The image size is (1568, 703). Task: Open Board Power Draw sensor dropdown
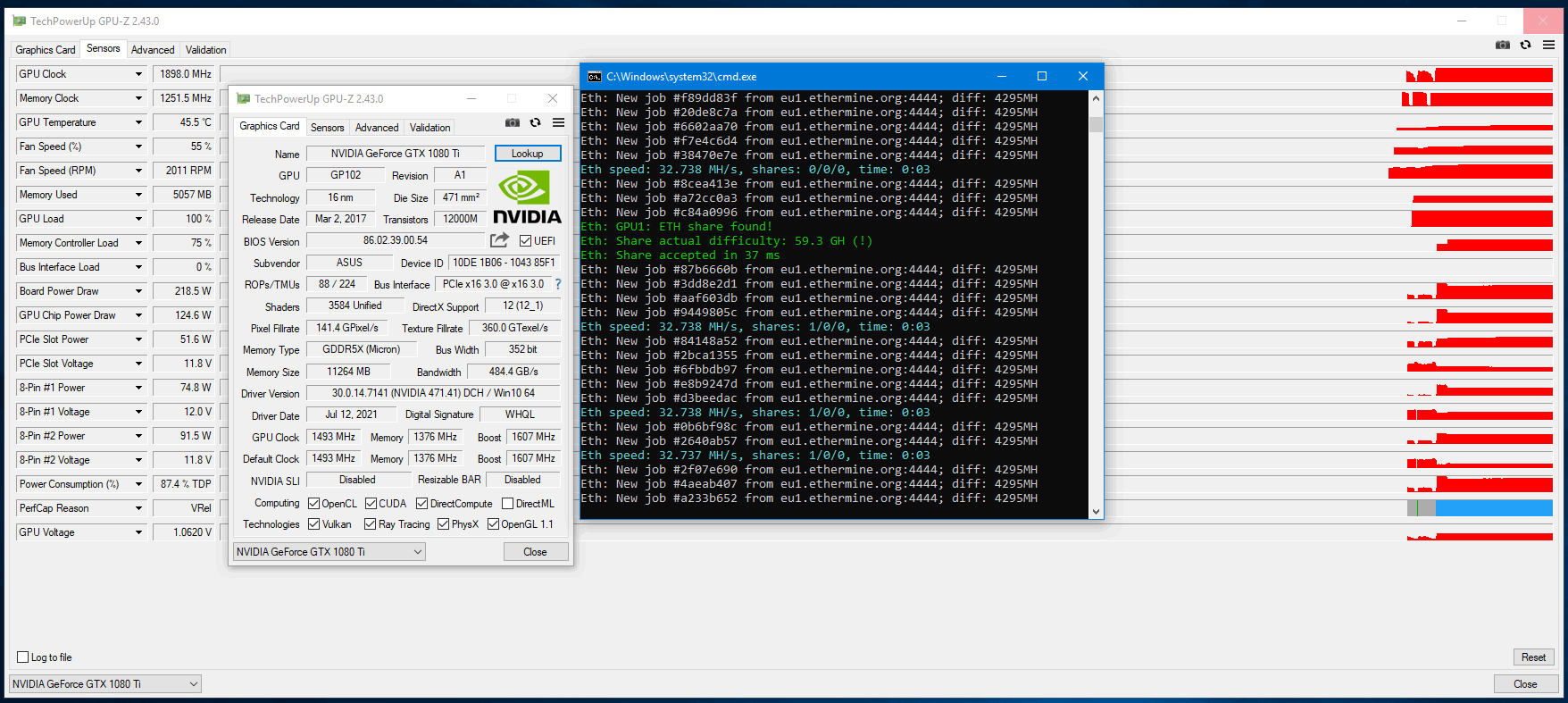(x=138, y=291)
